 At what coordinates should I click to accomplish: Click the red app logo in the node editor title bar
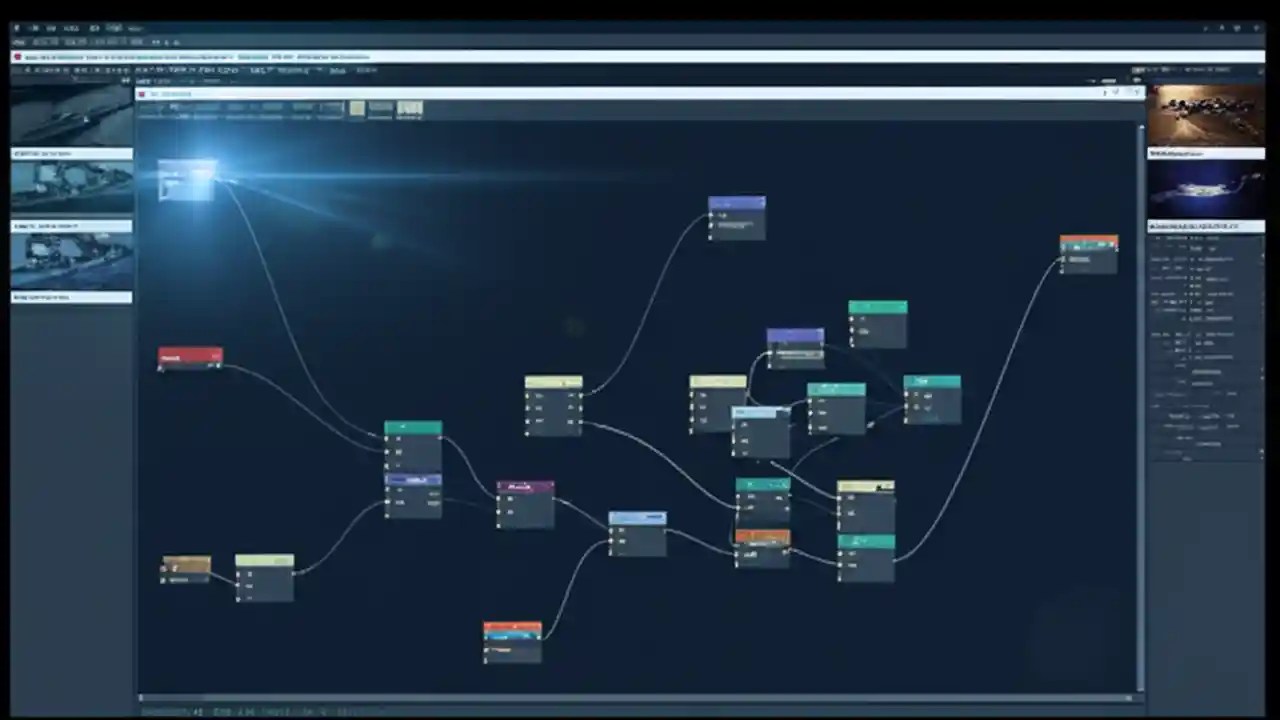click(142, 93)
